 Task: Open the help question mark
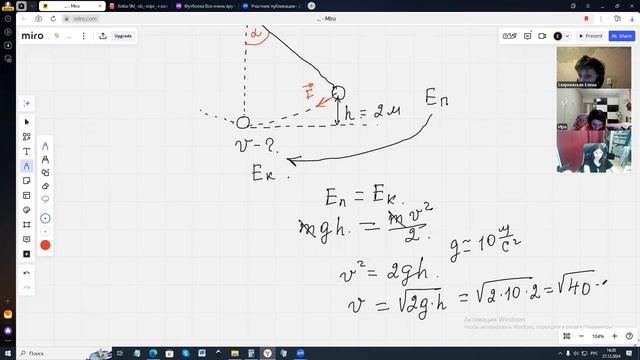pyautogui.click(x=629, y=336)
